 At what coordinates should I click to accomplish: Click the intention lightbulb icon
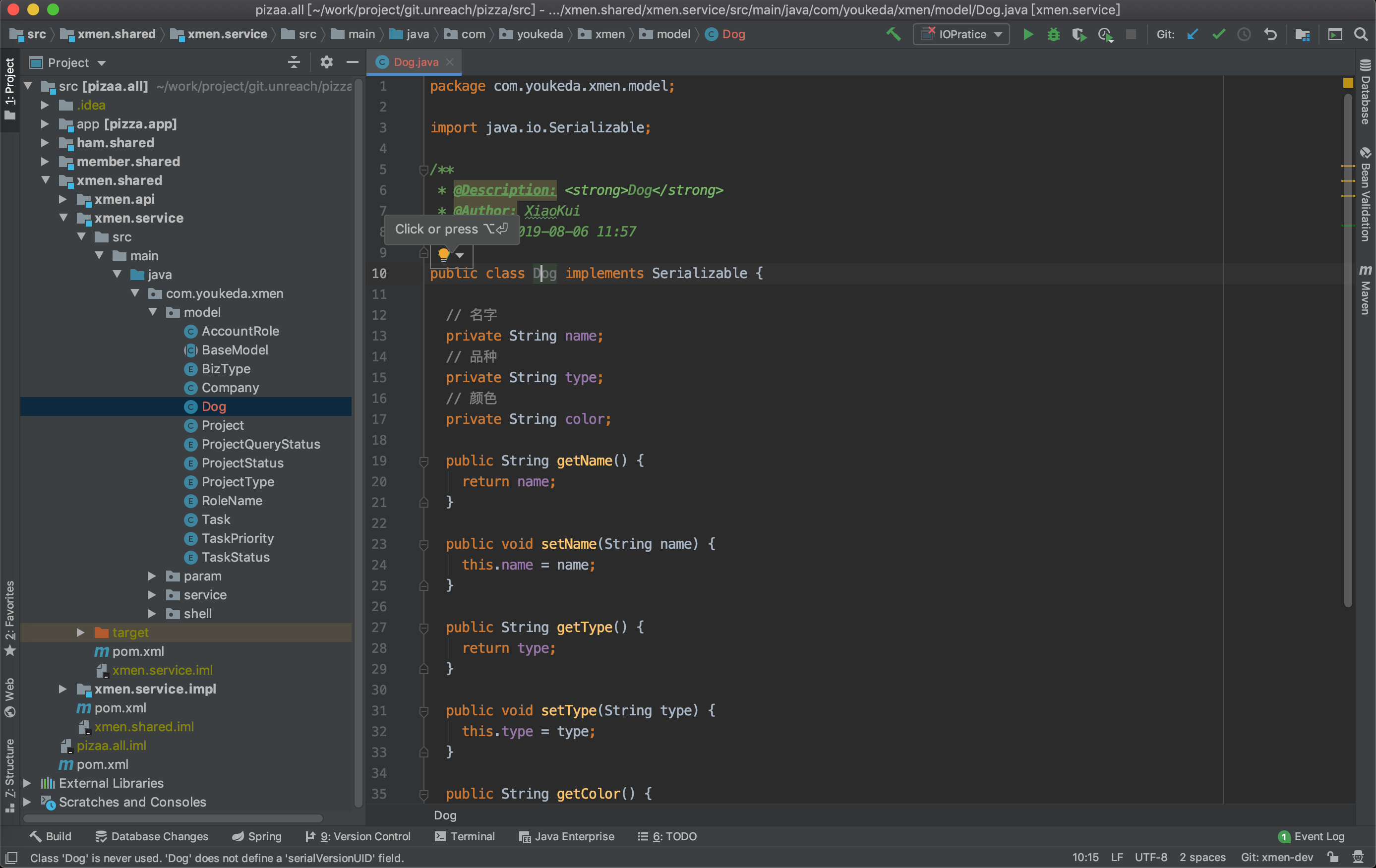coord(443,254)
